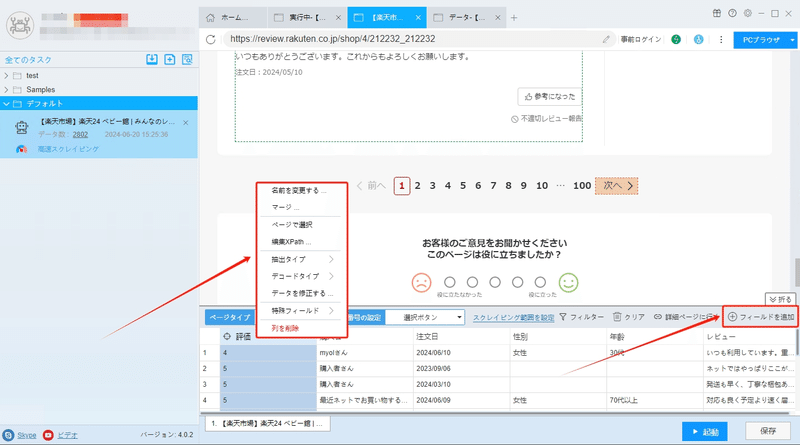The height and width of the screenshot is (445, 800).
Task: Switch to the ホーム tab
Action: 233,18
